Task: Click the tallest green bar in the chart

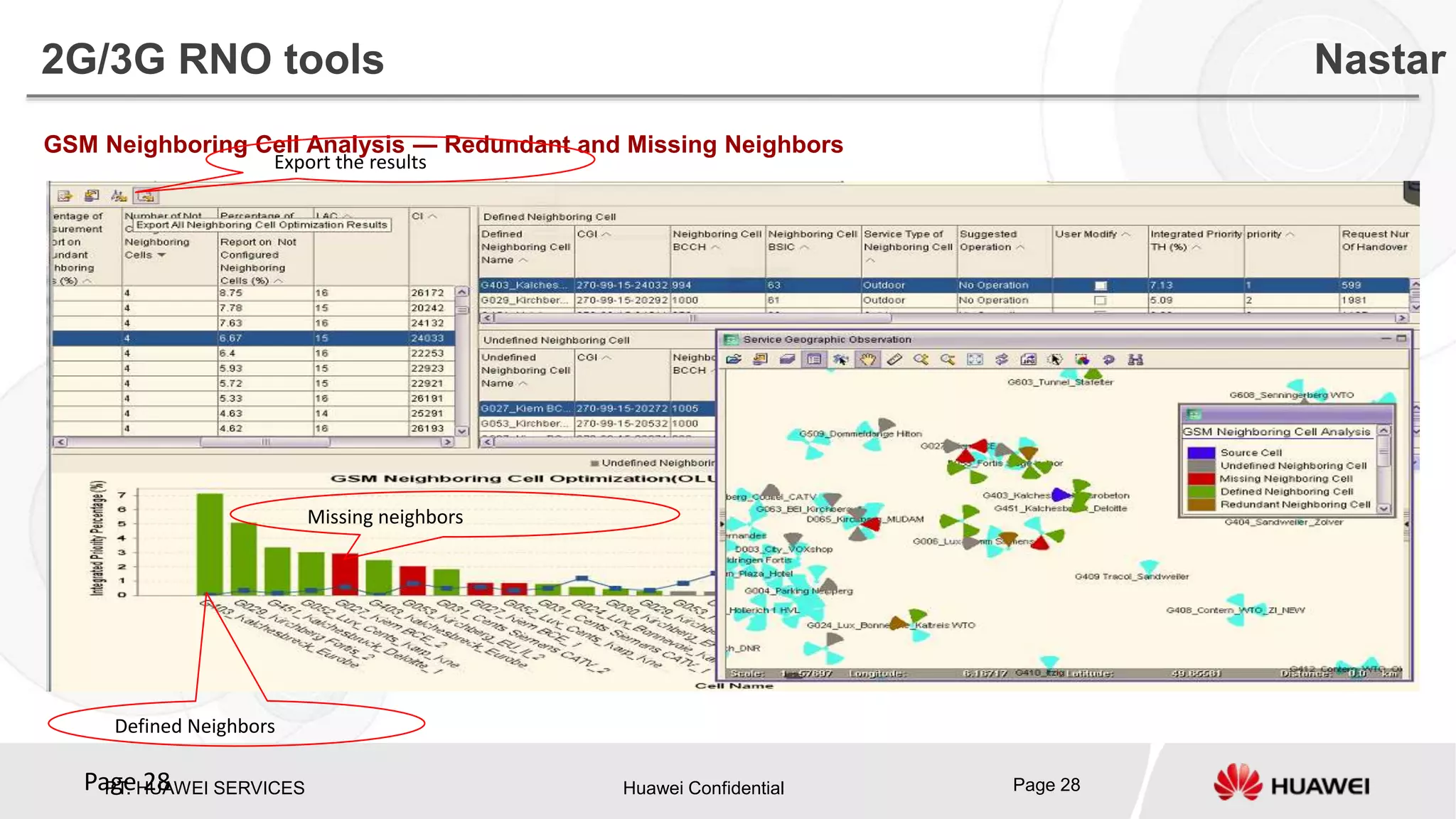Action: (x=210, y=544)
